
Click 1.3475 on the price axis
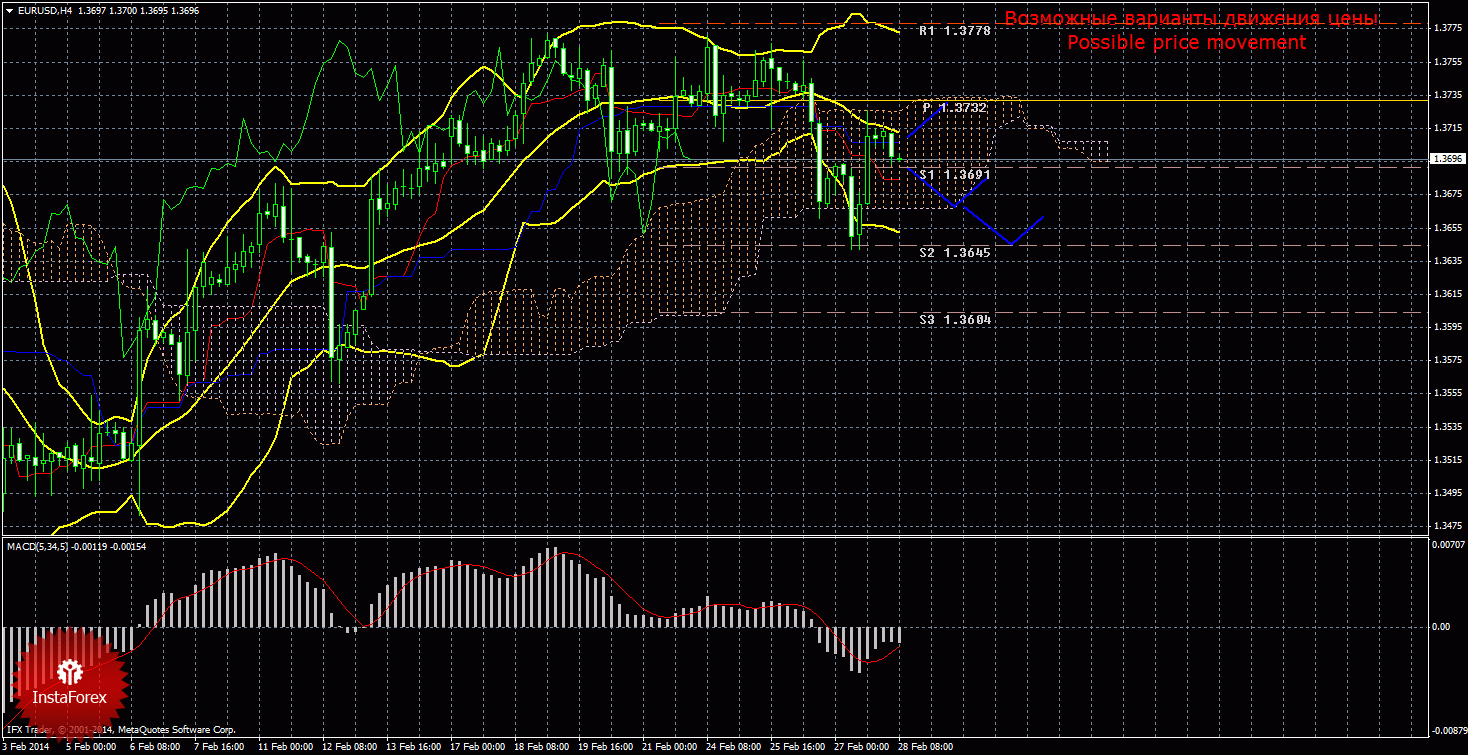[1448, 525]
